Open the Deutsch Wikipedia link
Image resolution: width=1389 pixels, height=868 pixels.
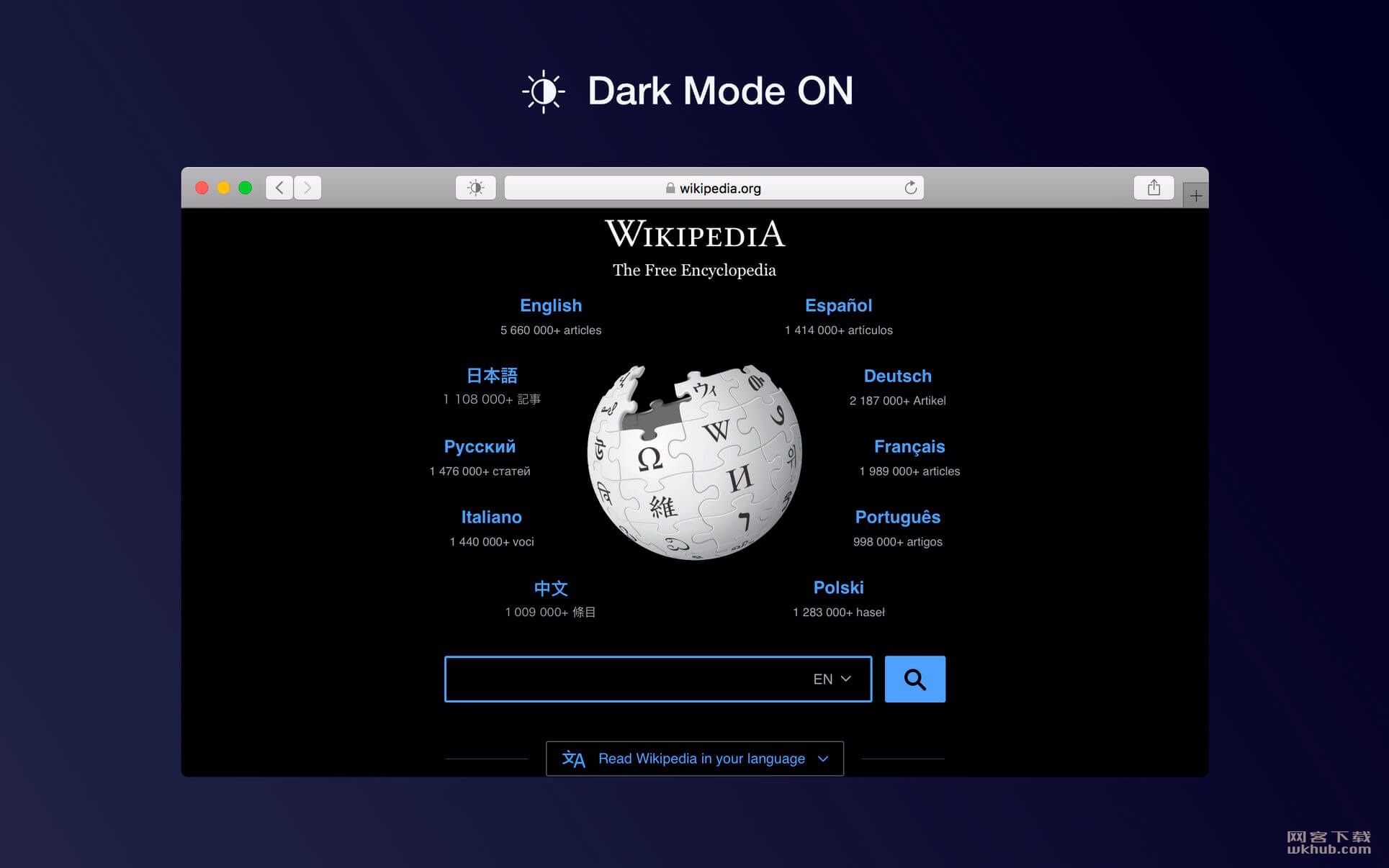(x=897, y=376)
